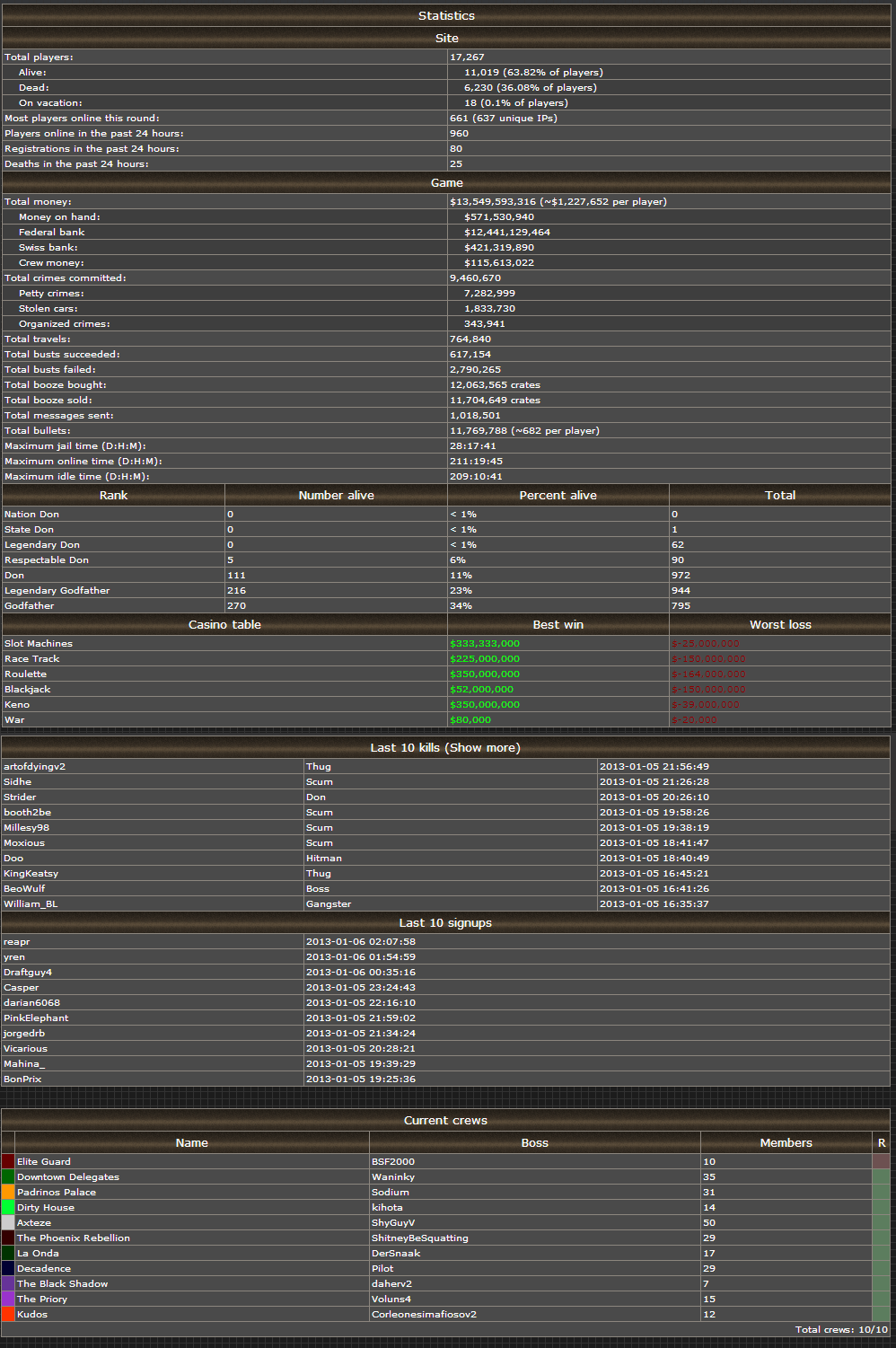View boss kihota's profile

tap(387, 1207)
